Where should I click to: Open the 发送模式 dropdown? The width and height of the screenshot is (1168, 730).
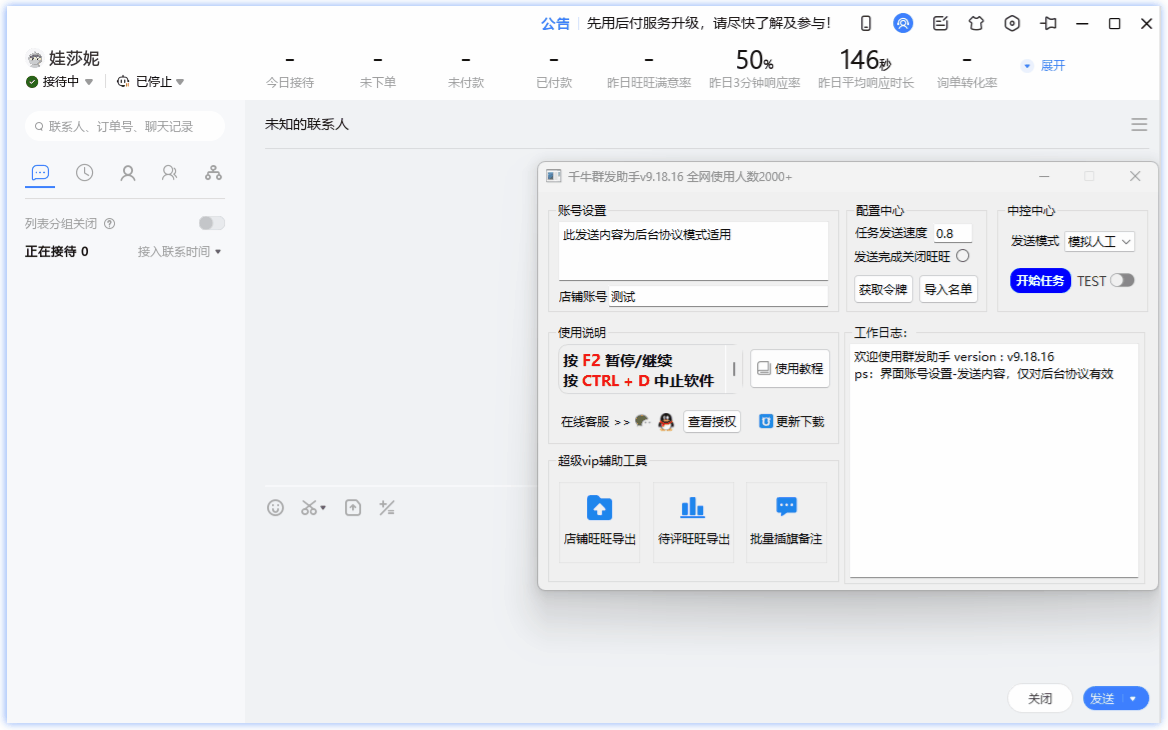click(1099, 242)
